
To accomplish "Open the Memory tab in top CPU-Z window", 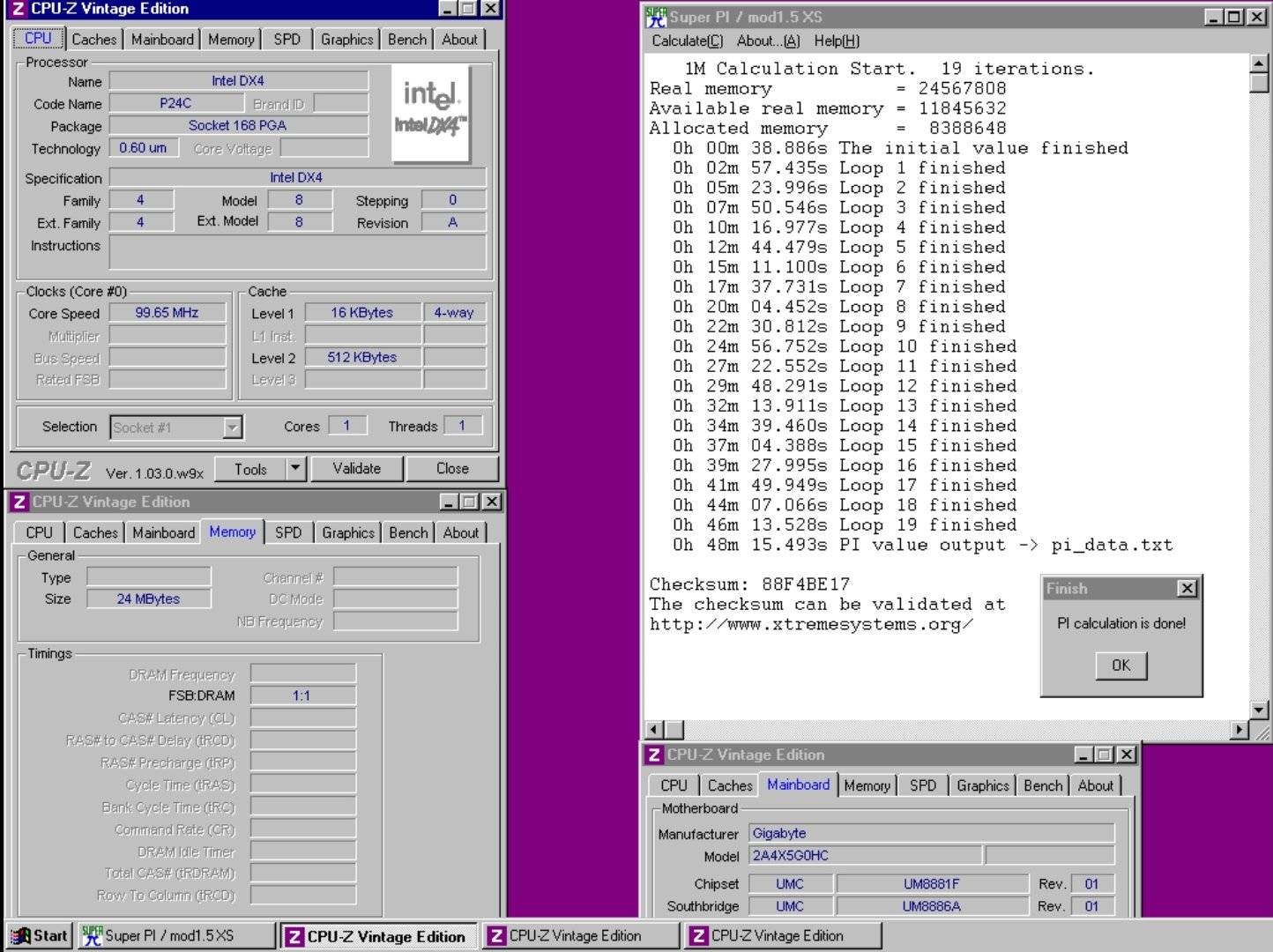I will [231, 40].
